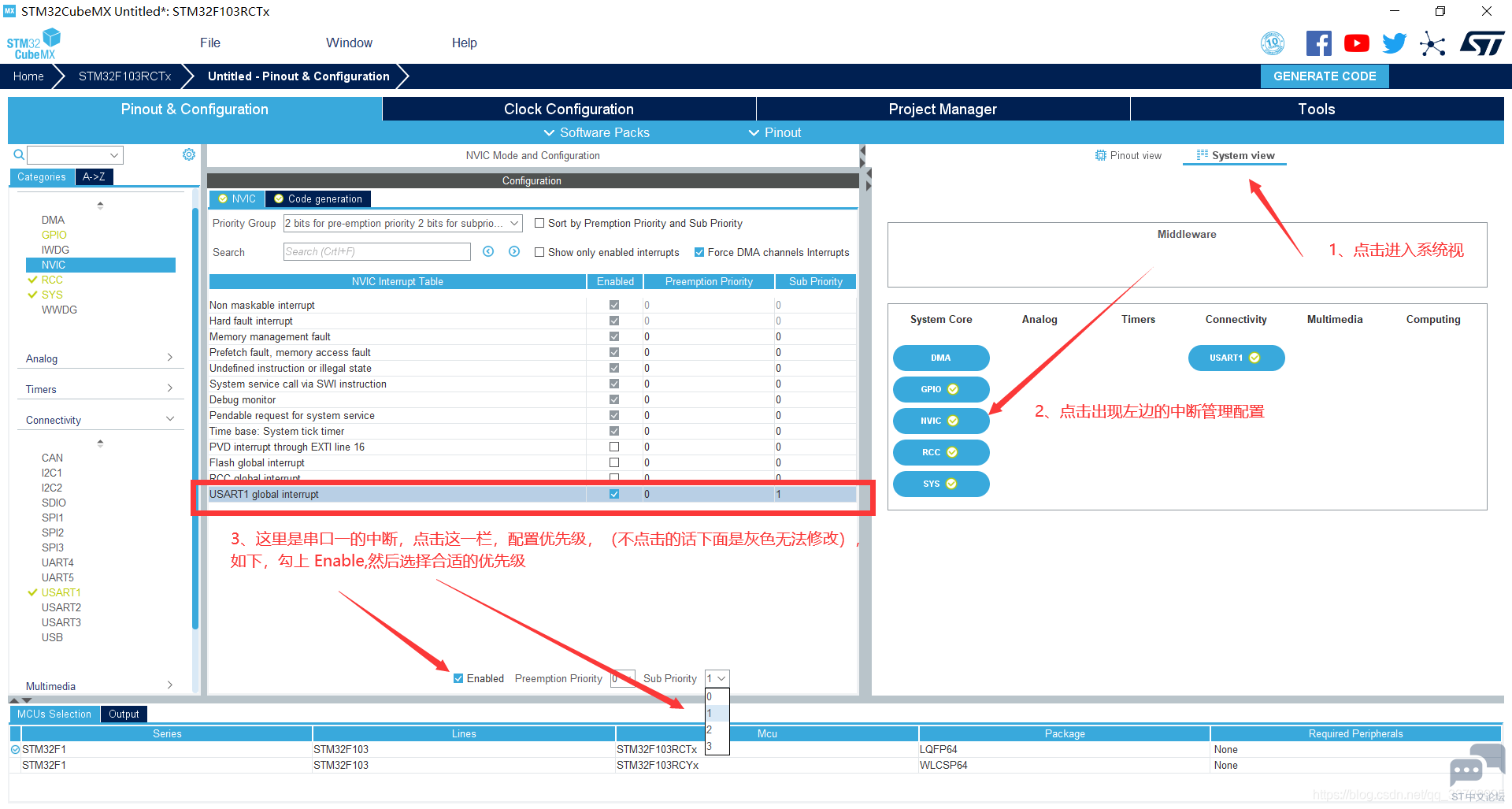Screen dimensions: 1512x809
Task: Select the WWDG system core item
Action: click(x=59, y=310)
